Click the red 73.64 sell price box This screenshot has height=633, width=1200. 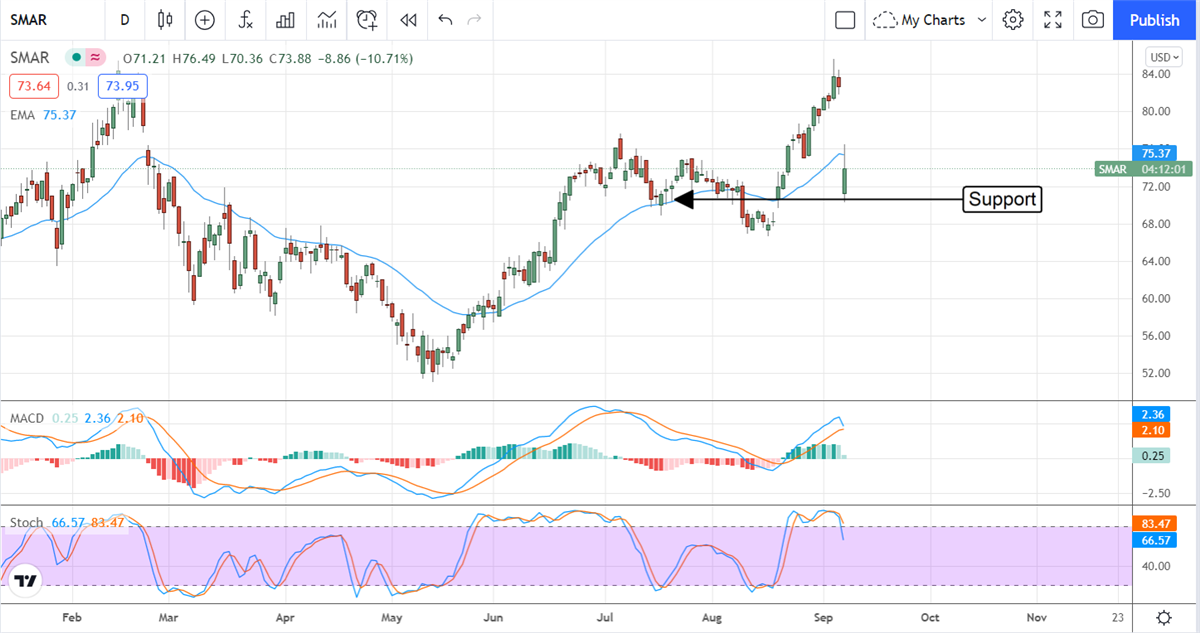click(35, 86)
